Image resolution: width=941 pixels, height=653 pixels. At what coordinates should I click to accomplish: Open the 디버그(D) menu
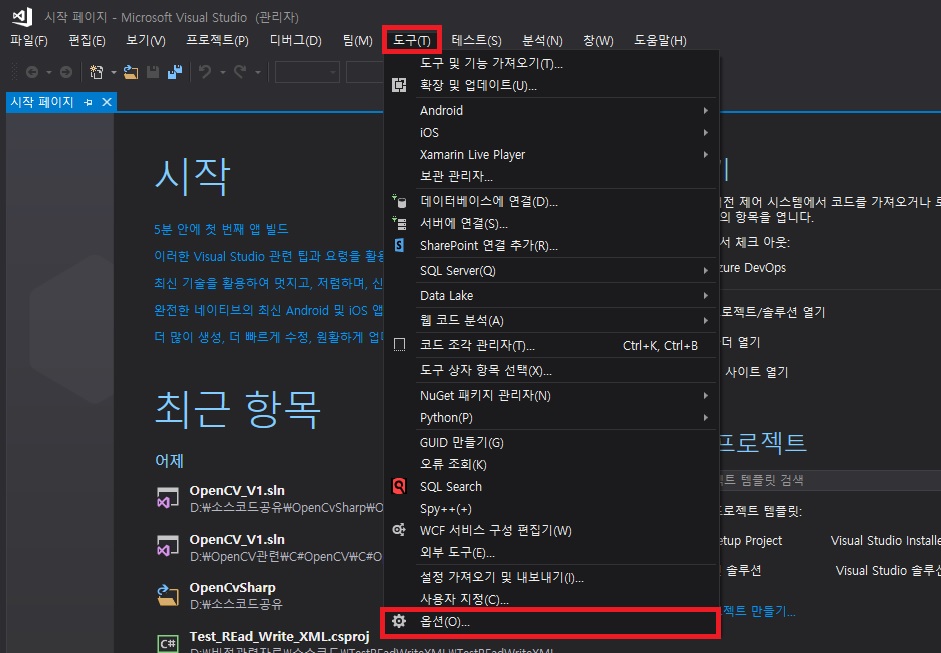pos(296,40)
